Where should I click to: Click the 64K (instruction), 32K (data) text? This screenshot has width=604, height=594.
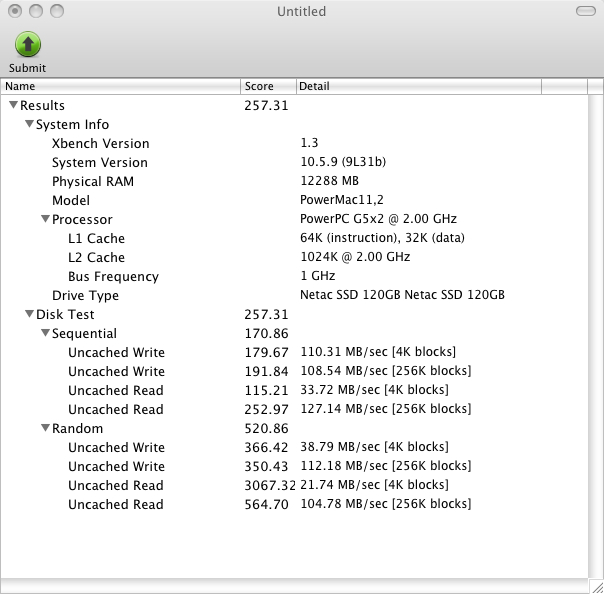pos(382,238)
